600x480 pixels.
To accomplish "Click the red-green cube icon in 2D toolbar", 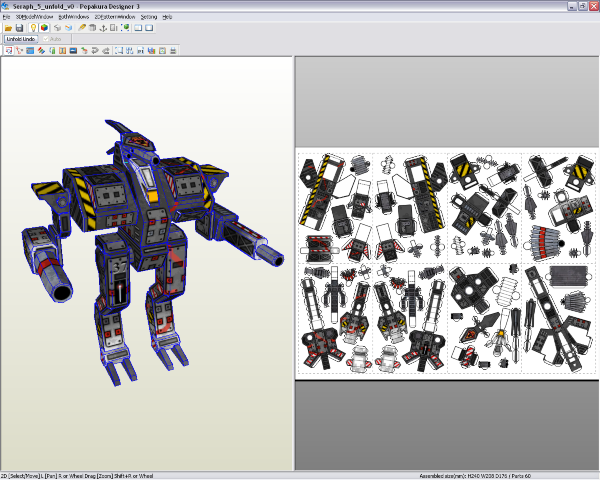I will 84,51.
